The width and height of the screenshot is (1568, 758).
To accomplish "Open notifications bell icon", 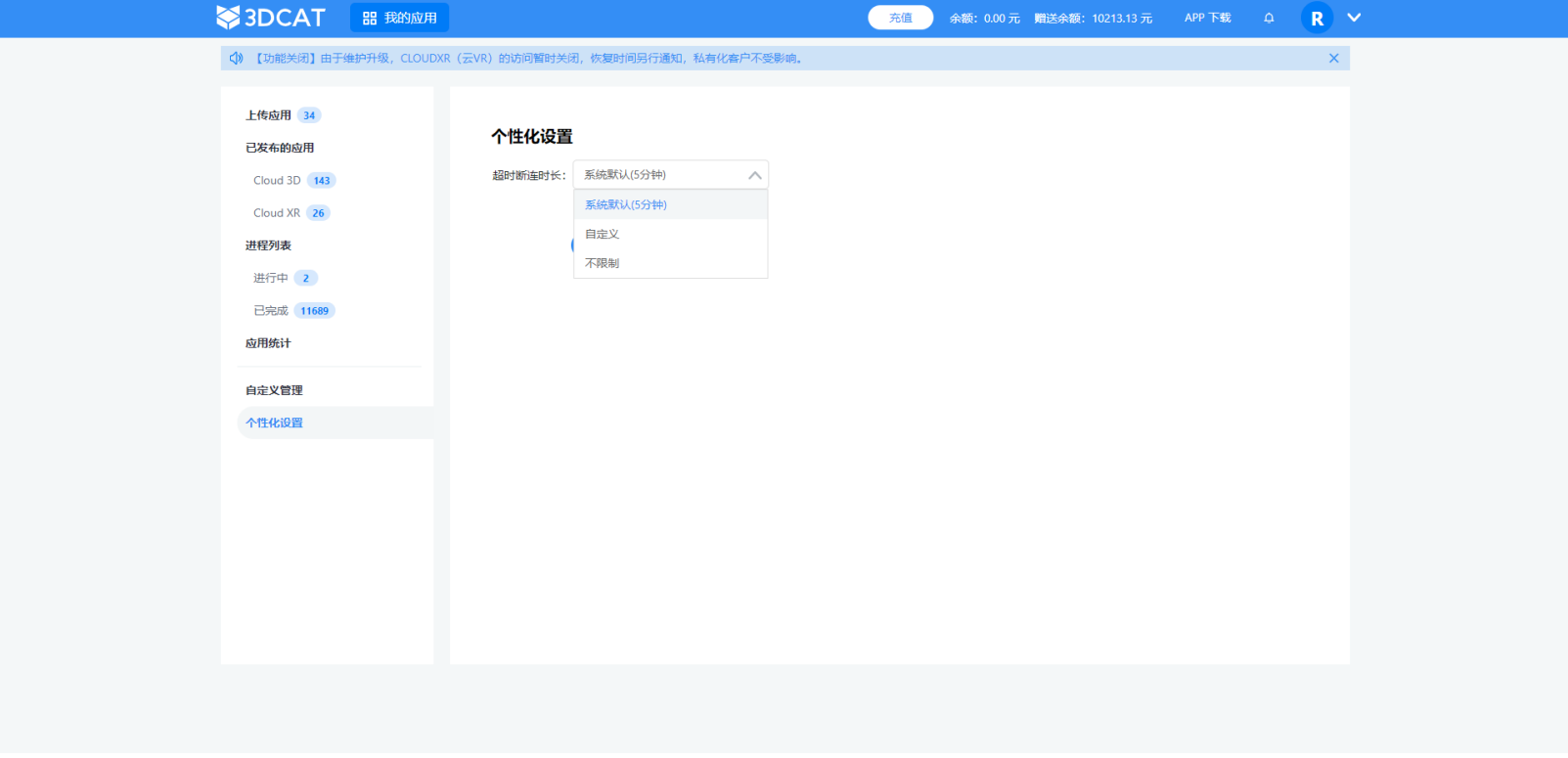I will tap(1269, 18).
